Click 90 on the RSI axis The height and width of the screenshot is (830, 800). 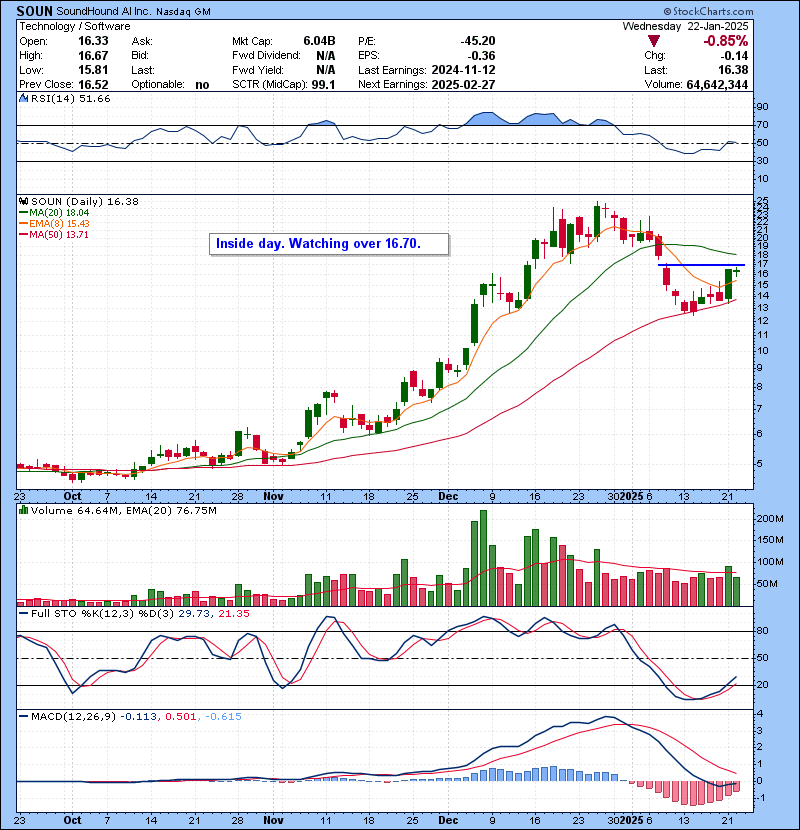[762, 106]
